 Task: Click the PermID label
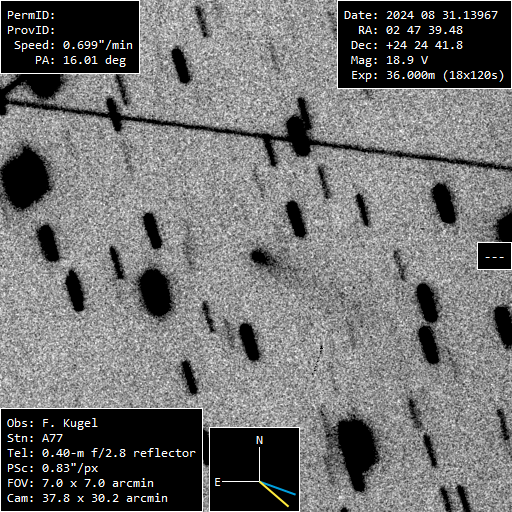tap(31, 15)
